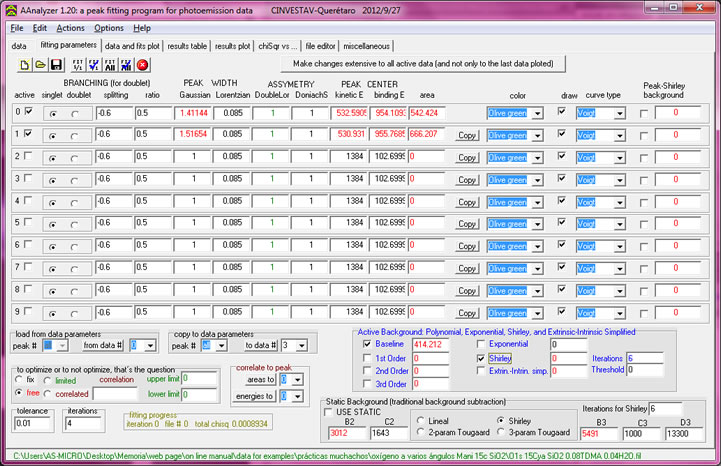Click the Copy button for peak 1
Viewport: 721px width, 466px height.
coord(466,134)
